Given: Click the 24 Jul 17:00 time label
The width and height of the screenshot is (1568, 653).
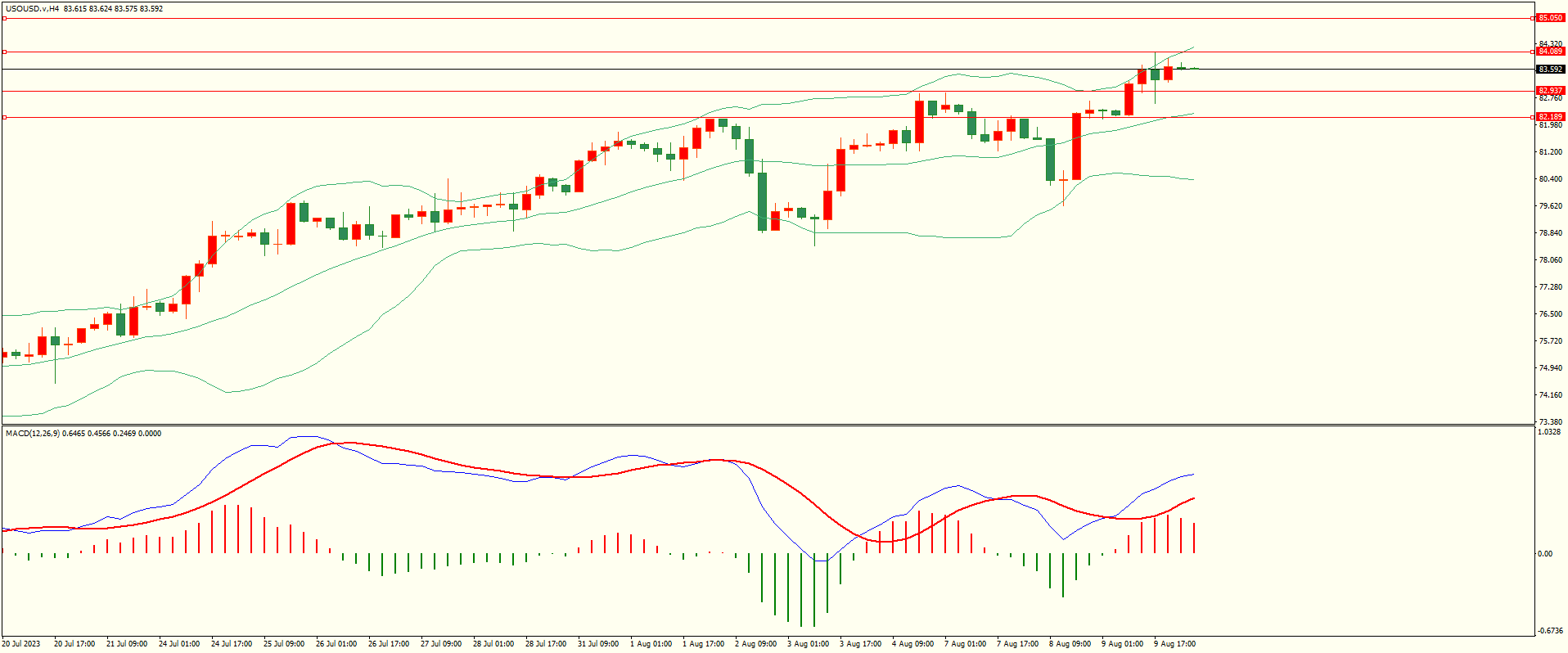Looking at the screenshot, I should click(x=232, y=644).
